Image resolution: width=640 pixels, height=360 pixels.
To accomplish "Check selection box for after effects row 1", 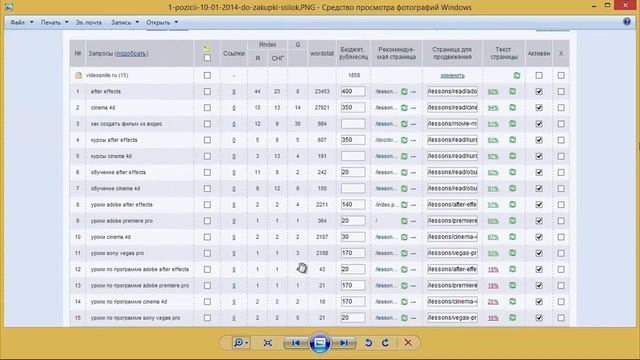I will (207, 92).
